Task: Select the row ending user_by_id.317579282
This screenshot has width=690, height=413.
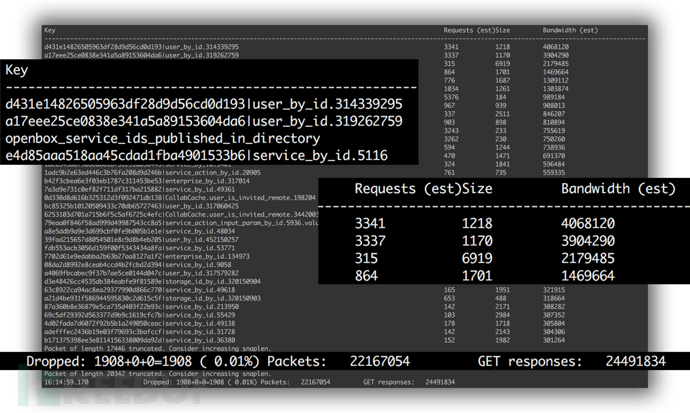Action: click(x=141, y=273)
